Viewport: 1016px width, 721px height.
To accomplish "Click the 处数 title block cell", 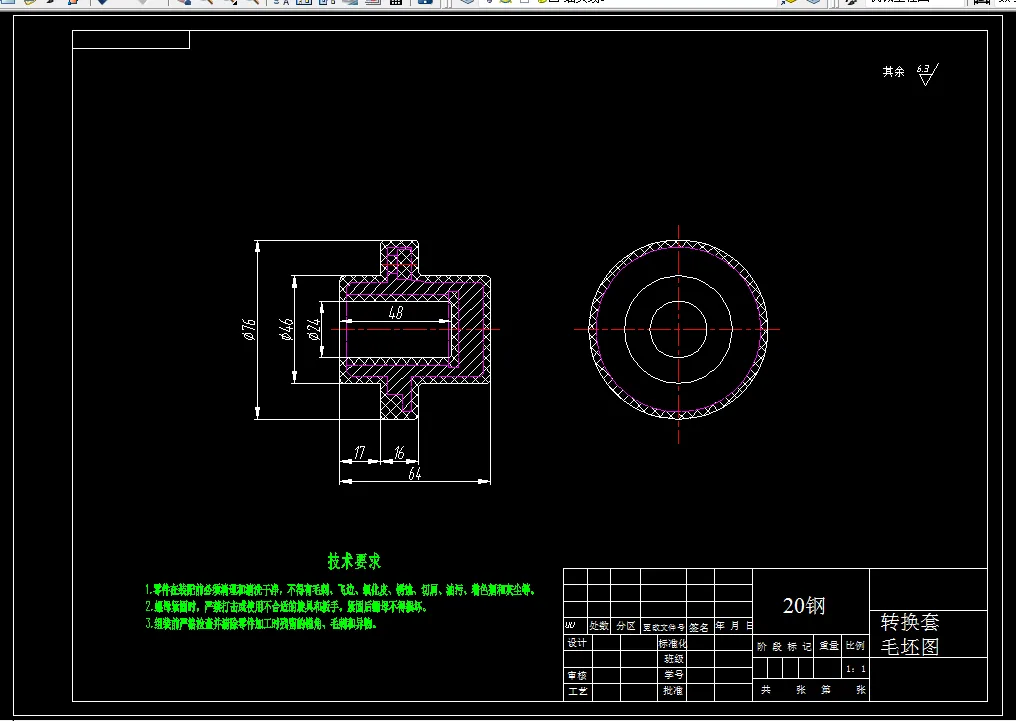I will (x=599, y=626).
